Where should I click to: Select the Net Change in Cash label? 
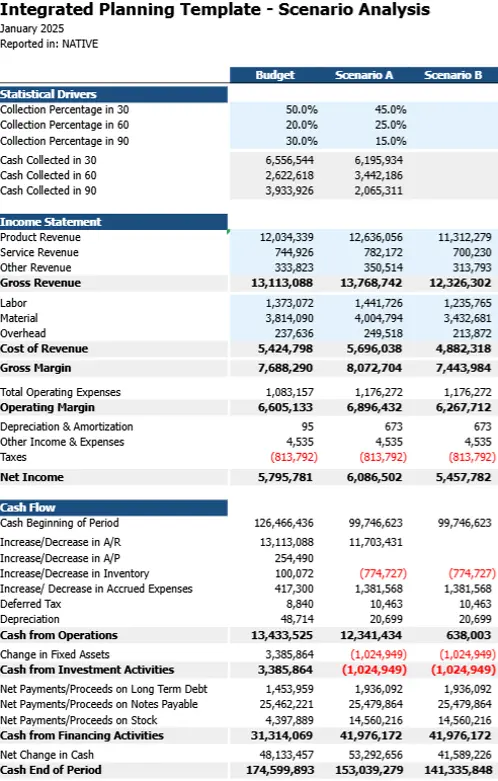coord(47,755)
